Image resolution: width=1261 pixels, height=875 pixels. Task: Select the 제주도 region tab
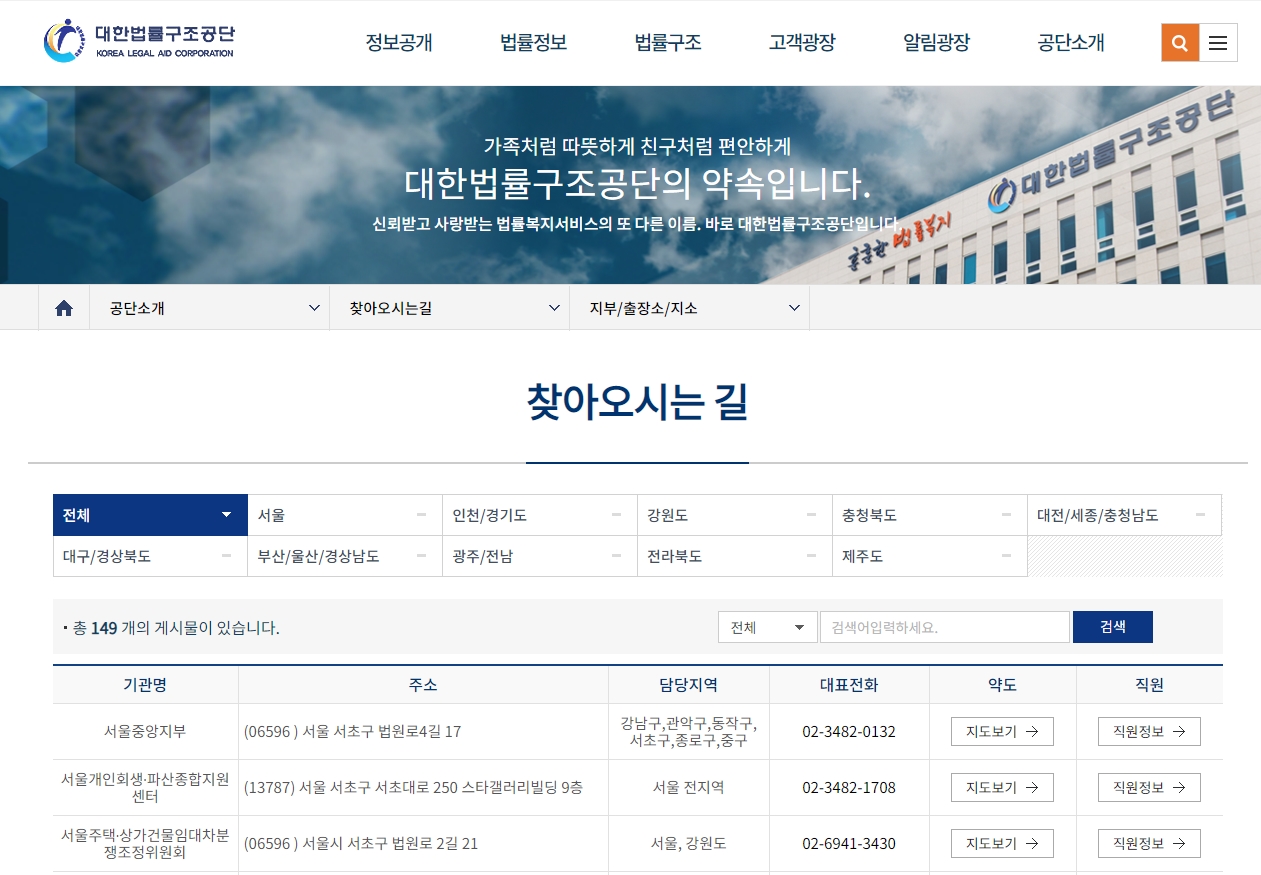point(930,556)
